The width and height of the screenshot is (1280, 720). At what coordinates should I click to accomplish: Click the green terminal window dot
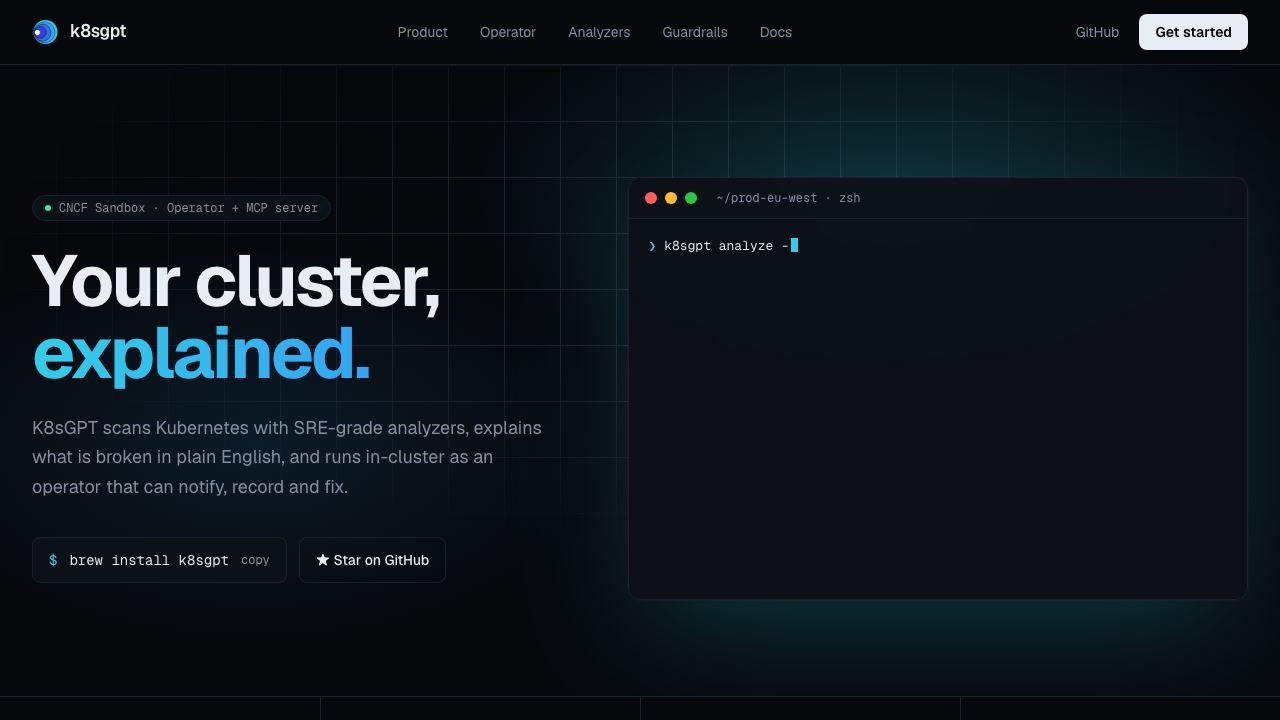coord(691,198)
